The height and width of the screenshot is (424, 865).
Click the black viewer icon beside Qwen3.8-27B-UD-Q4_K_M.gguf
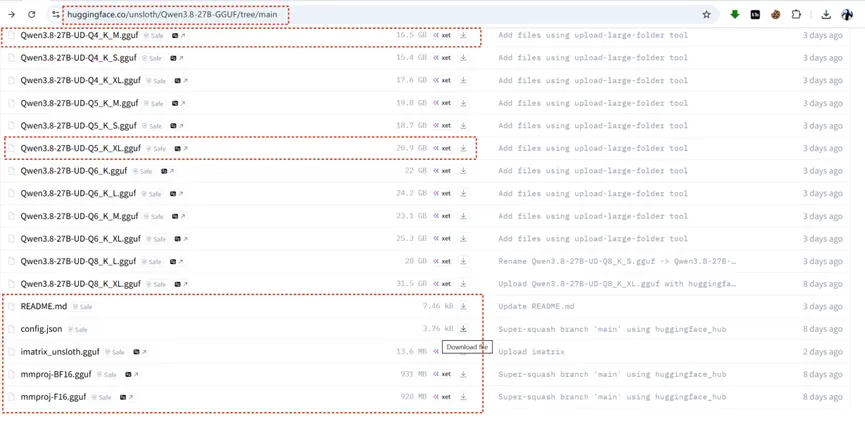pyautogui.click(x=178, y=35)
